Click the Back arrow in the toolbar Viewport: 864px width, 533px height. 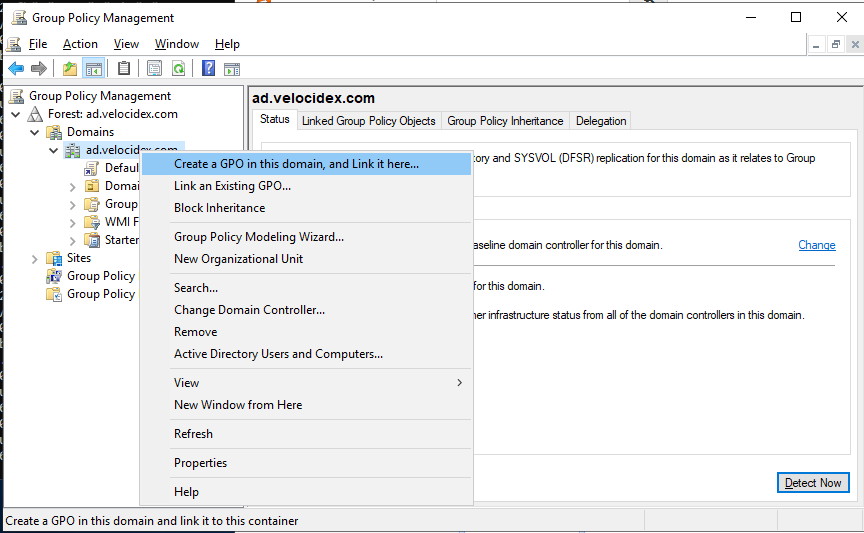16,68
